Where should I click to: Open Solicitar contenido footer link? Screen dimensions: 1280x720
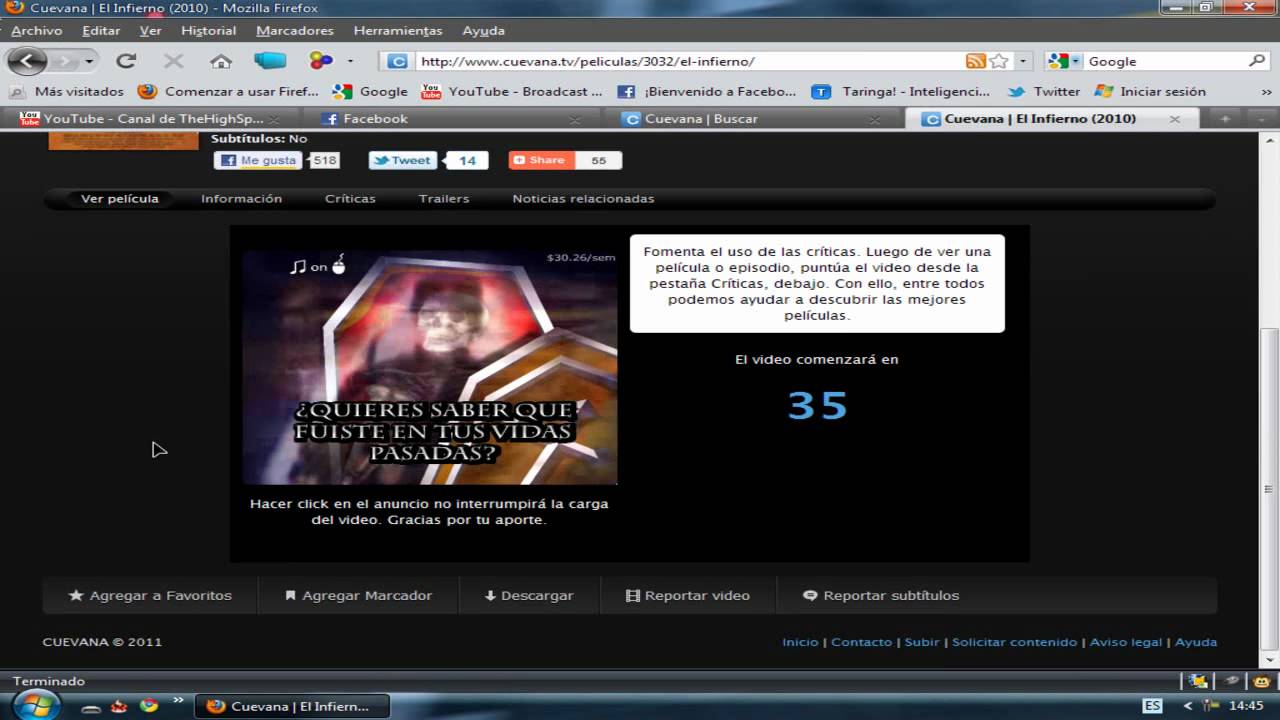(1014, 642)
